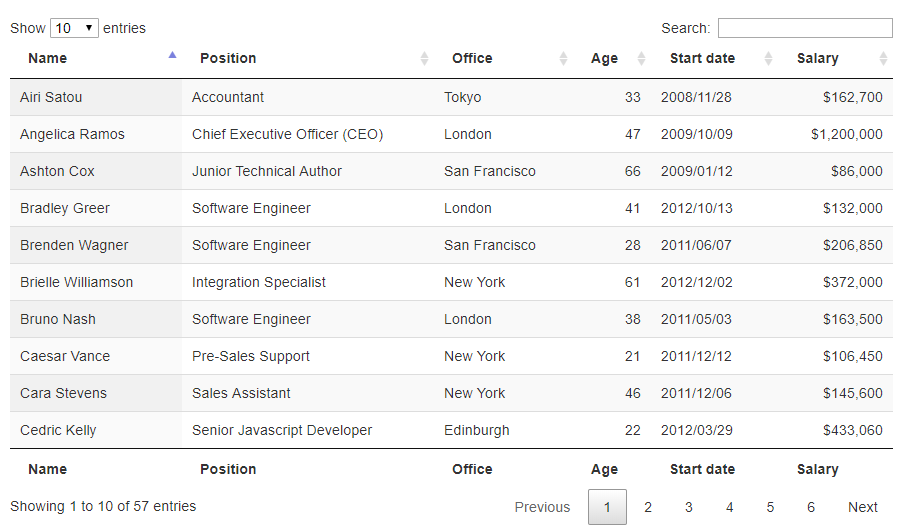Click the Position column sort arrows icon
This screenshot has height=531, width=914.
coord(424,58)
